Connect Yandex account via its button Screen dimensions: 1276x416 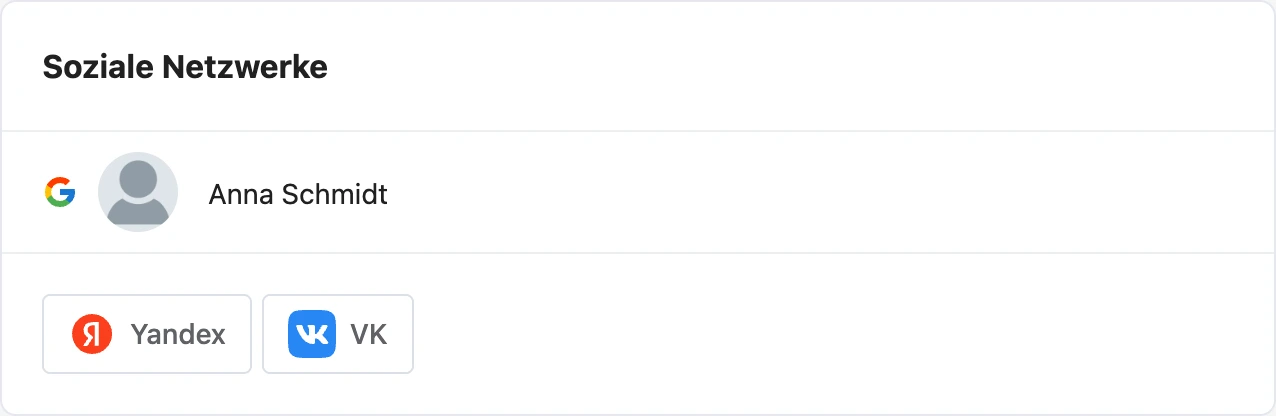tap(147, 334)
